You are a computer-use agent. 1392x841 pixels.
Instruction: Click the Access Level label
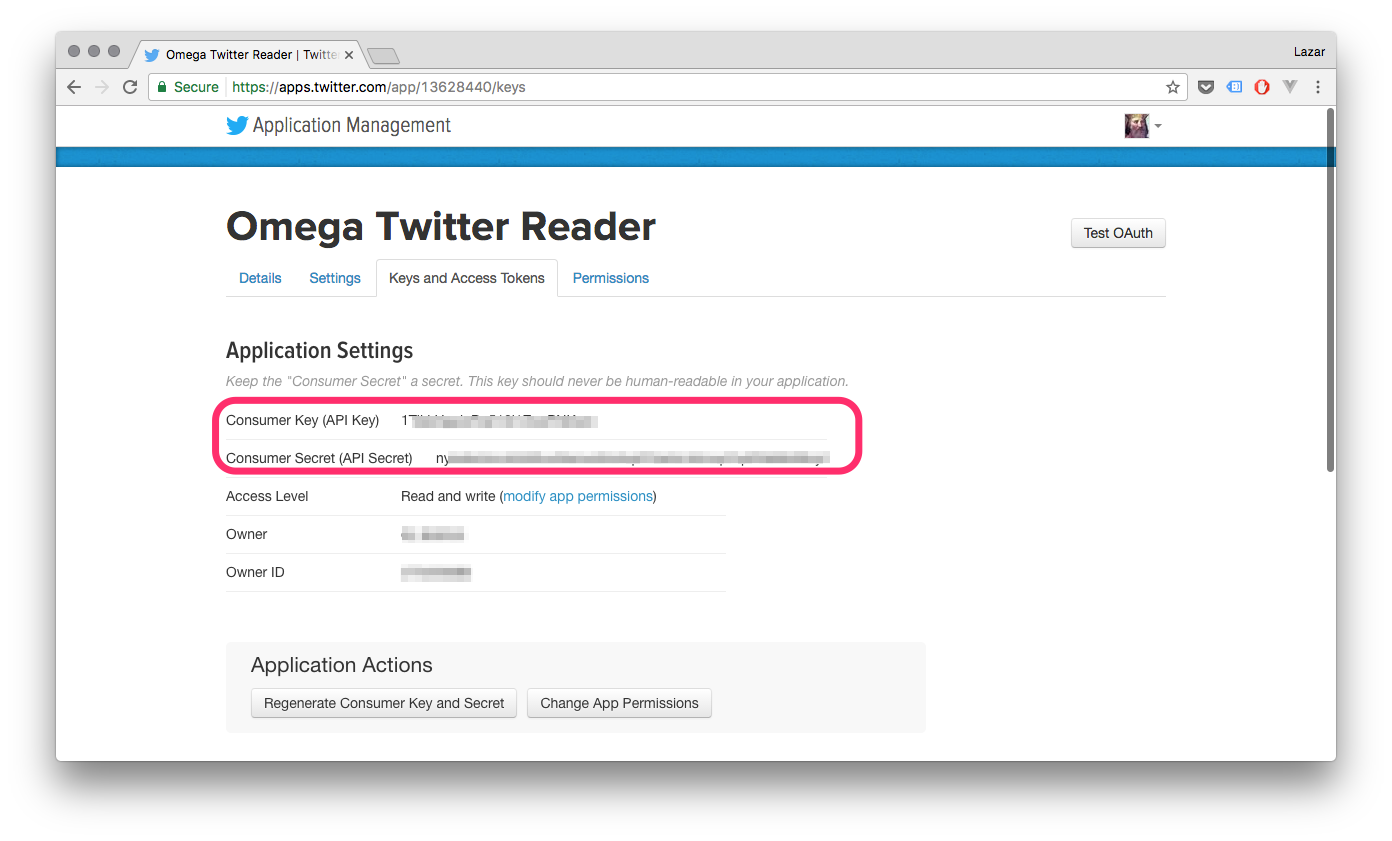(x=267, y=496)
